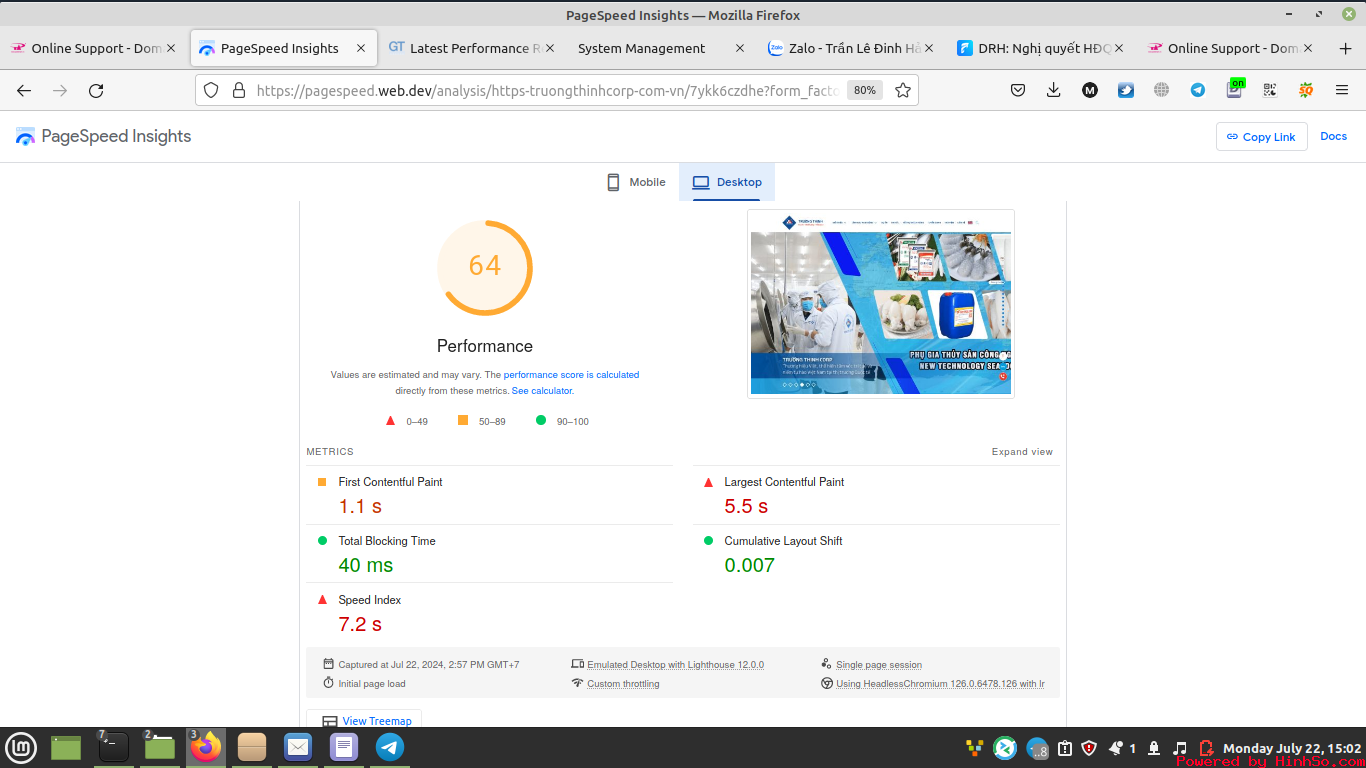Click the black M extension icon
Viewport: 1366px width, 768px height.
pos(1090,90)
